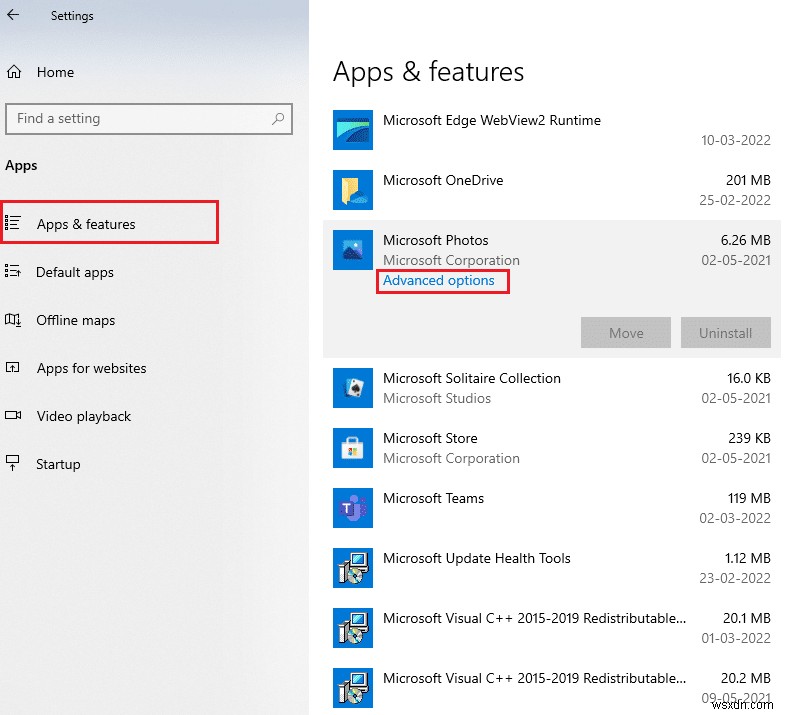Focus the Find a setting search box
The image size is (785, 715).
pos(149,119)
